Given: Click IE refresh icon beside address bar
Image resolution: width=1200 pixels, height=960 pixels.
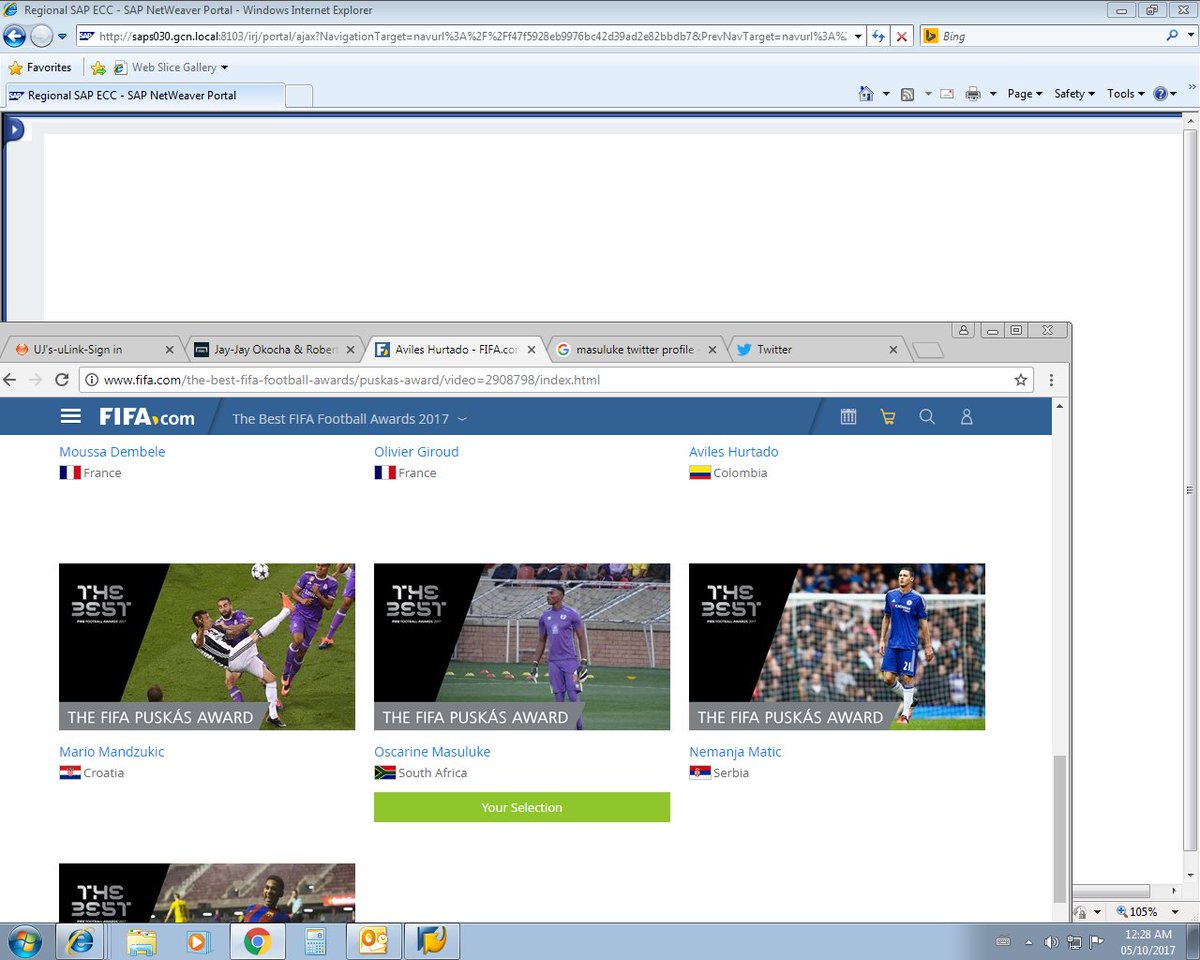Looking at the screenshot, I should (878, 36).
